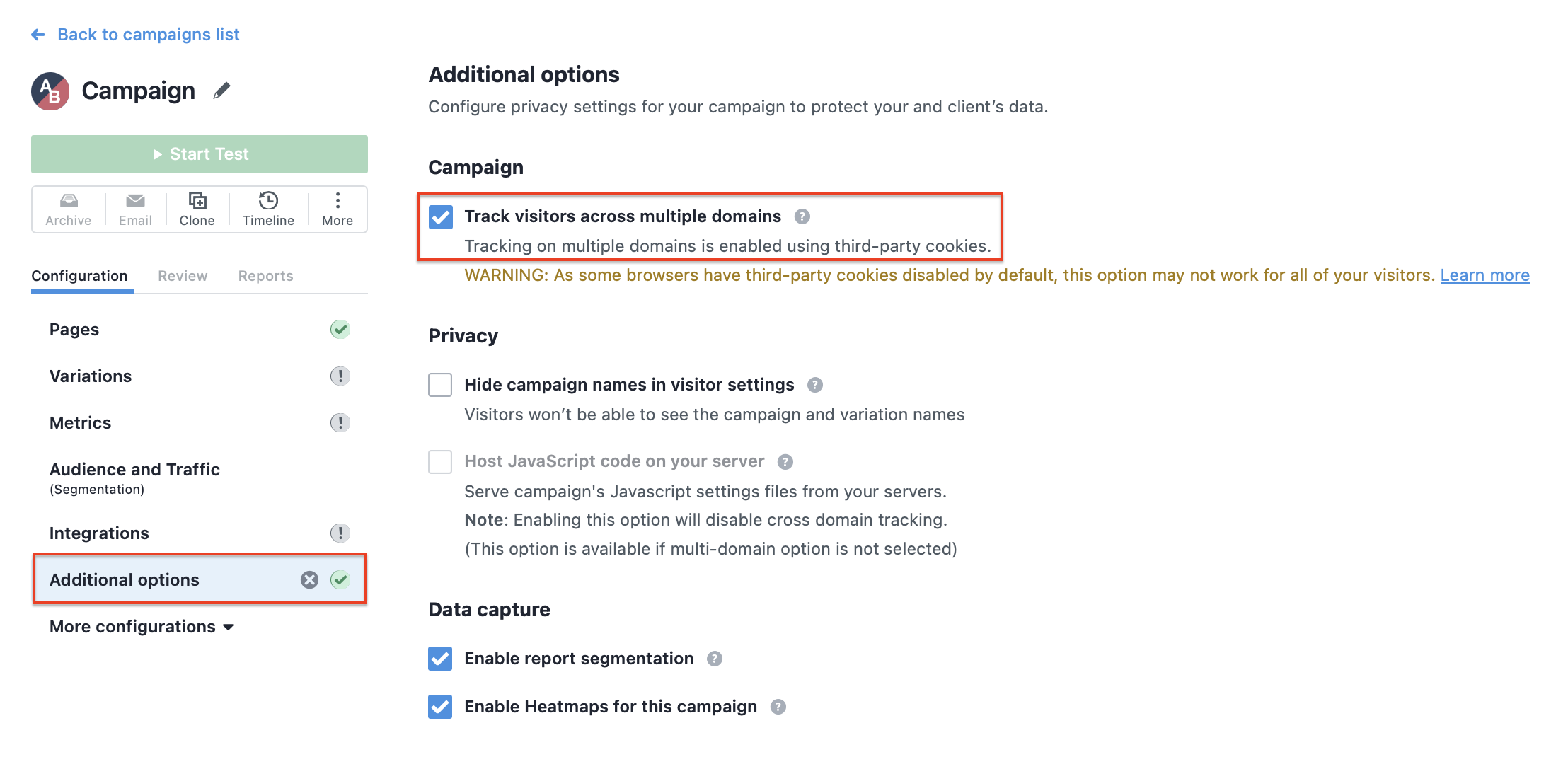Image resolution: width=1568 pixels, height=757 pixels.
Task: Enable Hide campaign names in visitor settings
Action: pyautogui.click(x=440, y=385)
